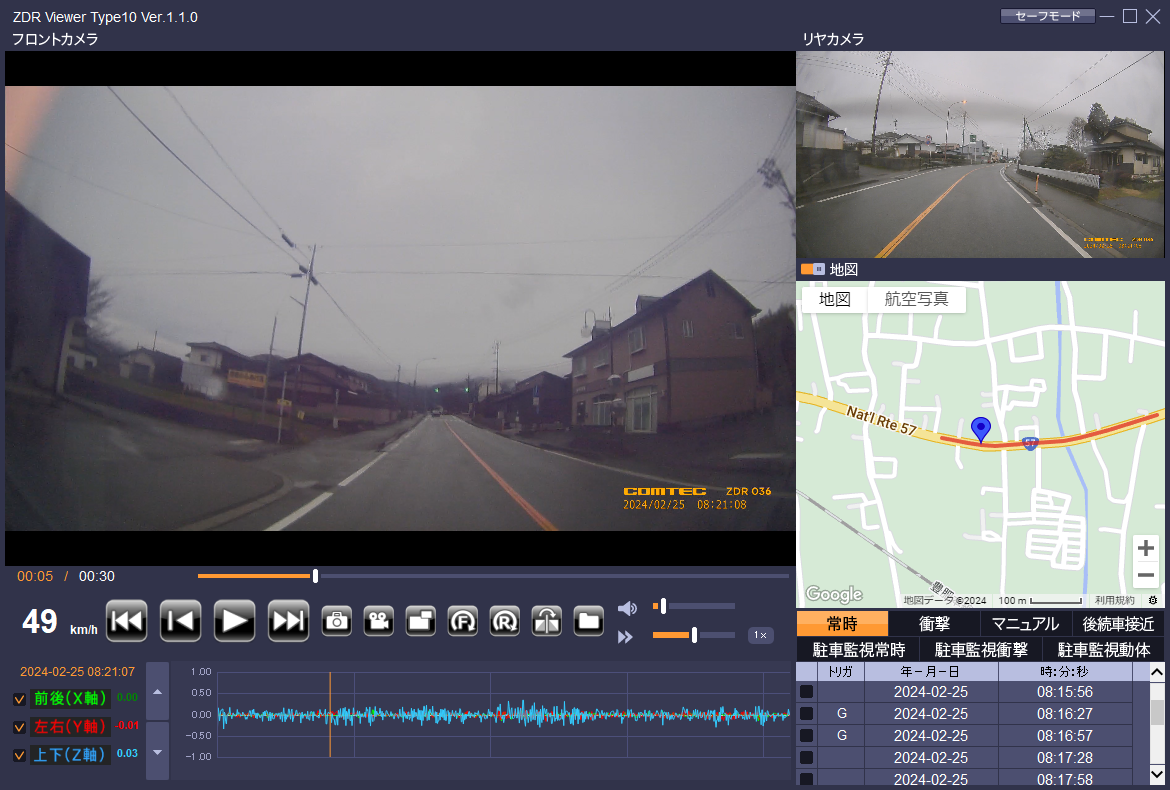The image size is (1170, 790).
Task: Open the 駐車監視常時 tab
Action: point(858,649)
